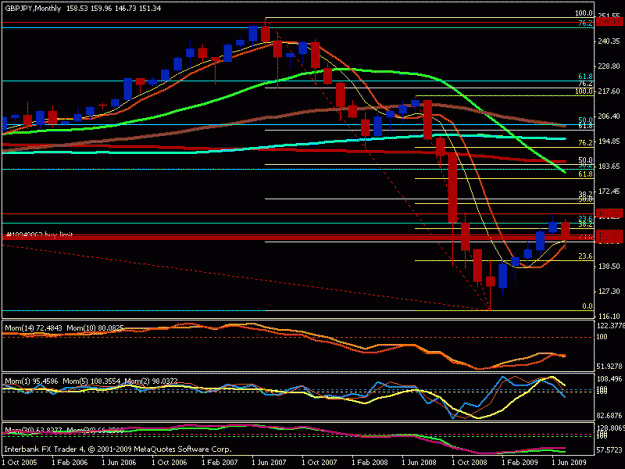Select the cyan 61.8 Fibonacci label below 228.80

click(586, 76)
